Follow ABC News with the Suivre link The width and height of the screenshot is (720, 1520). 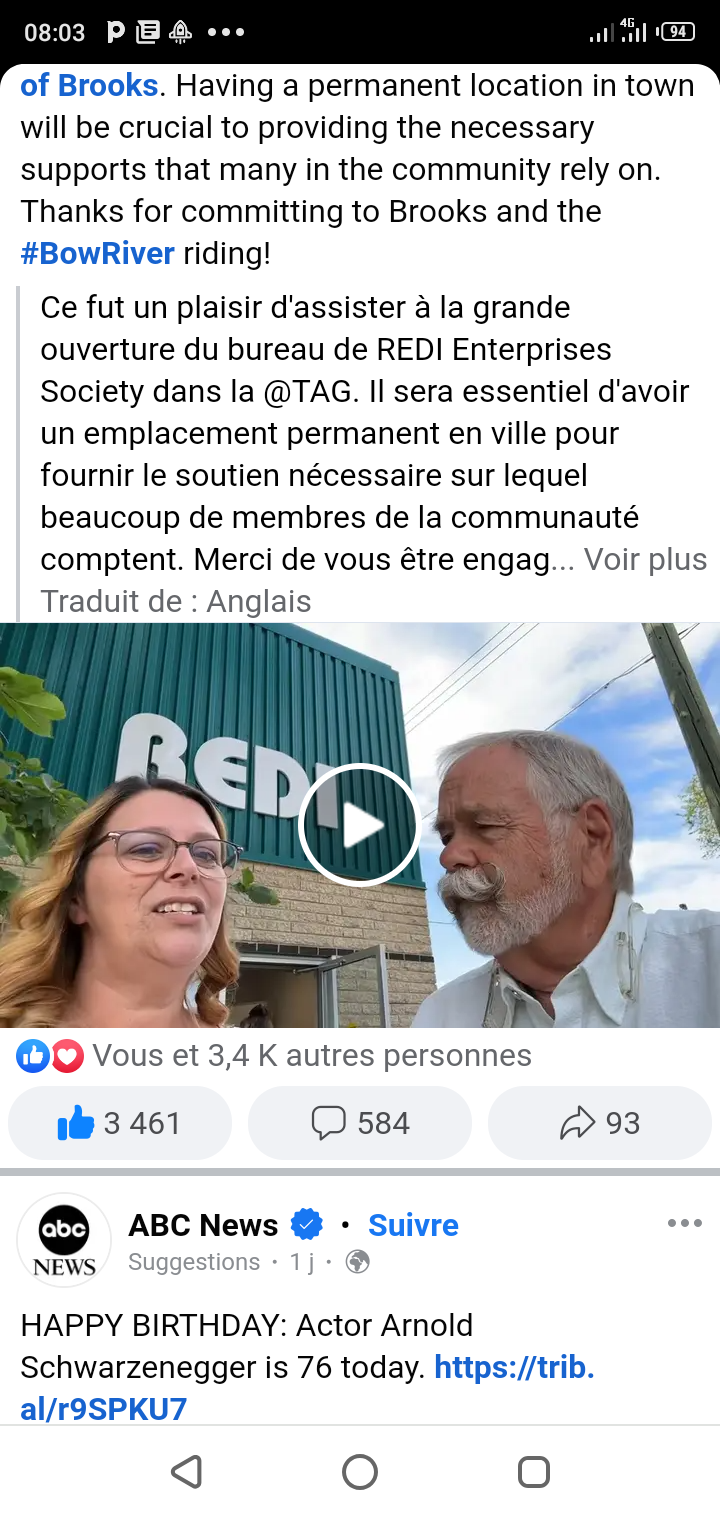(x=413, y=1224)
